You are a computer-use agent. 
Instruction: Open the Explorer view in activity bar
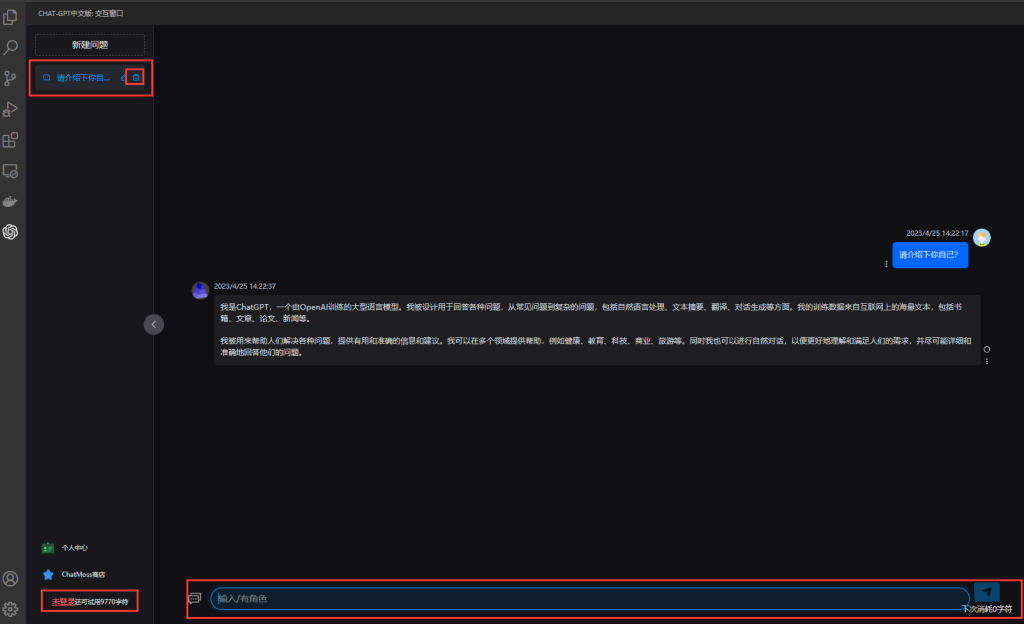click(x=12, y=17)
